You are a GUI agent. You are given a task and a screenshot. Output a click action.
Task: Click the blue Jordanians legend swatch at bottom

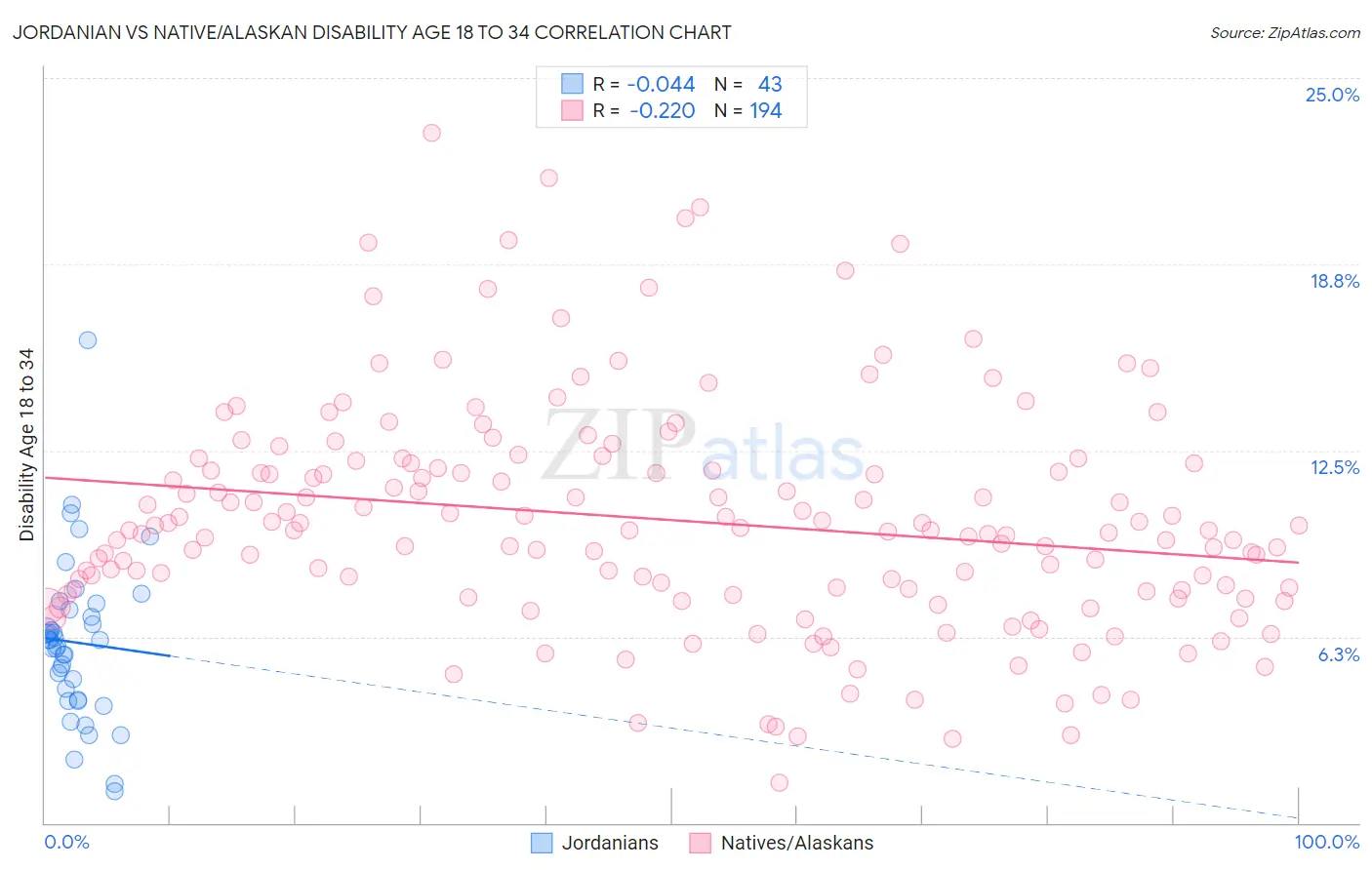[x=542, y=843]
